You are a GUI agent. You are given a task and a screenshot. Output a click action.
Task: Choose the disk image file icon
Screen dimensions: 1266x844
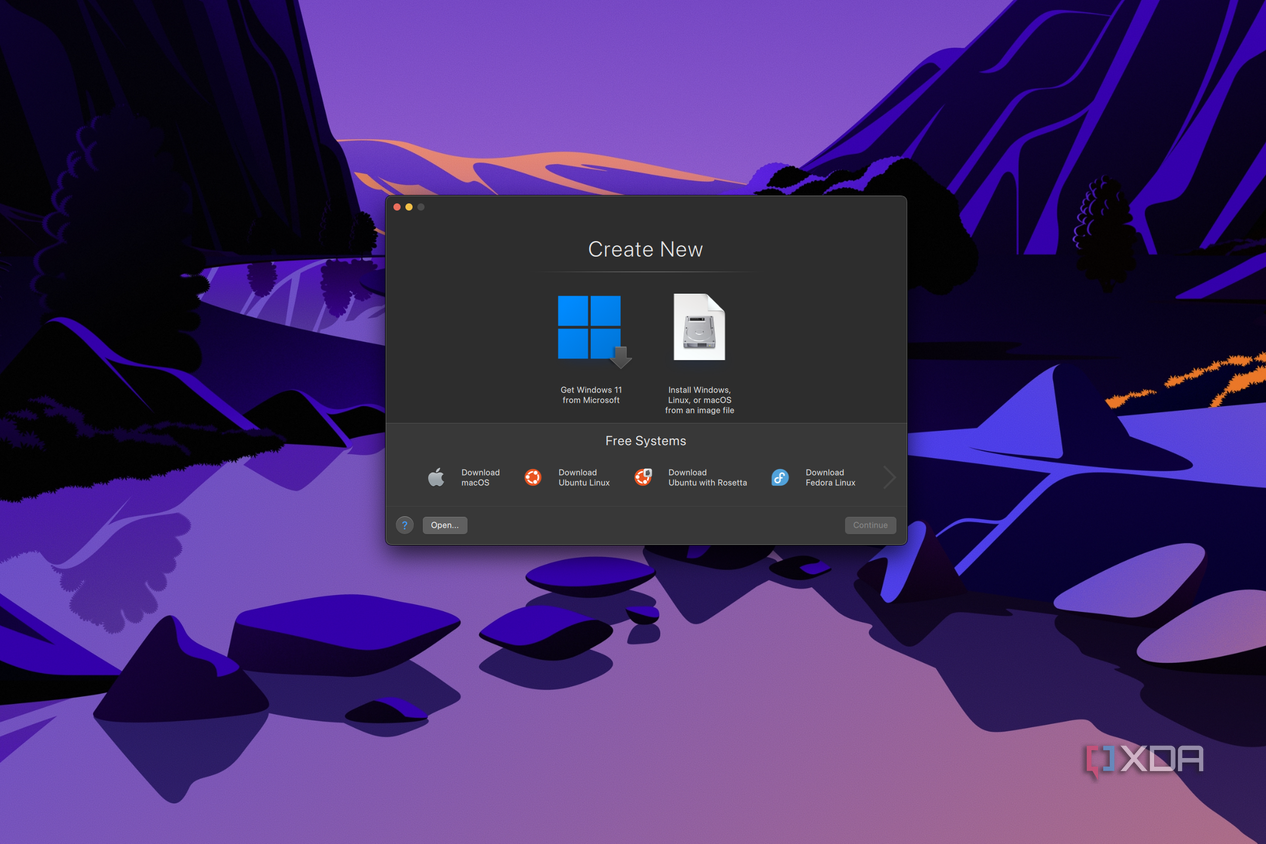tap(699, 327)
